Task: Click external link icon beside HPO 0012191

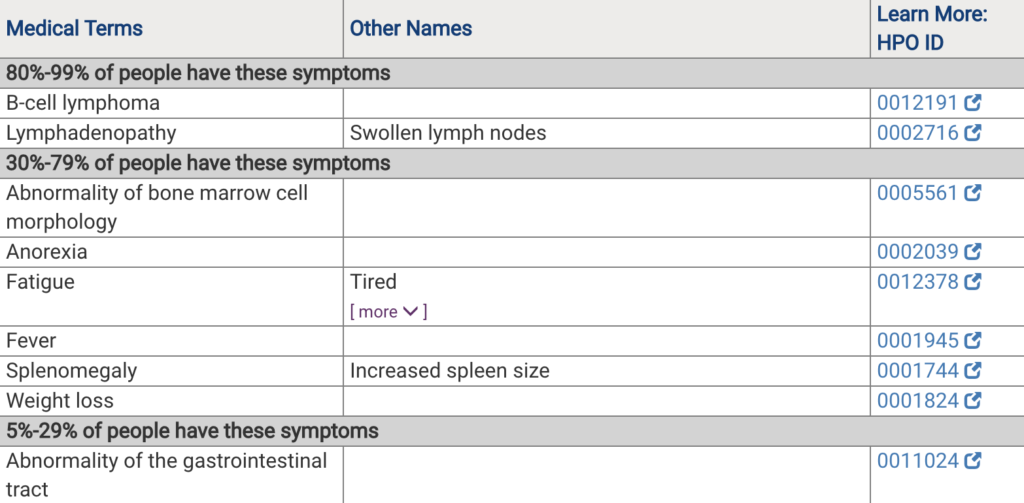Action: pyautogui.click(x=973, y=103)
